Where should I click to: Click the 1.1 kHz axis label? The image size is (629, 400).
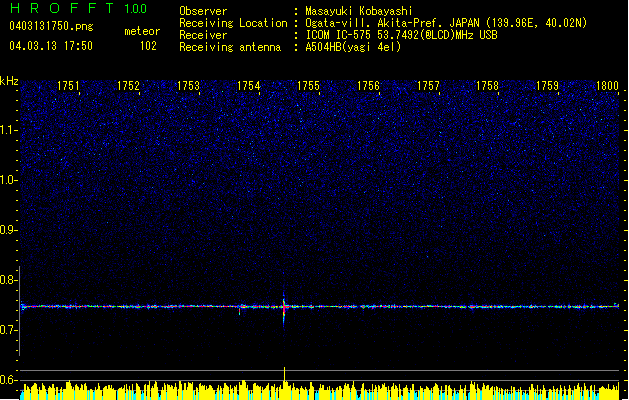(x=8, y=130)
